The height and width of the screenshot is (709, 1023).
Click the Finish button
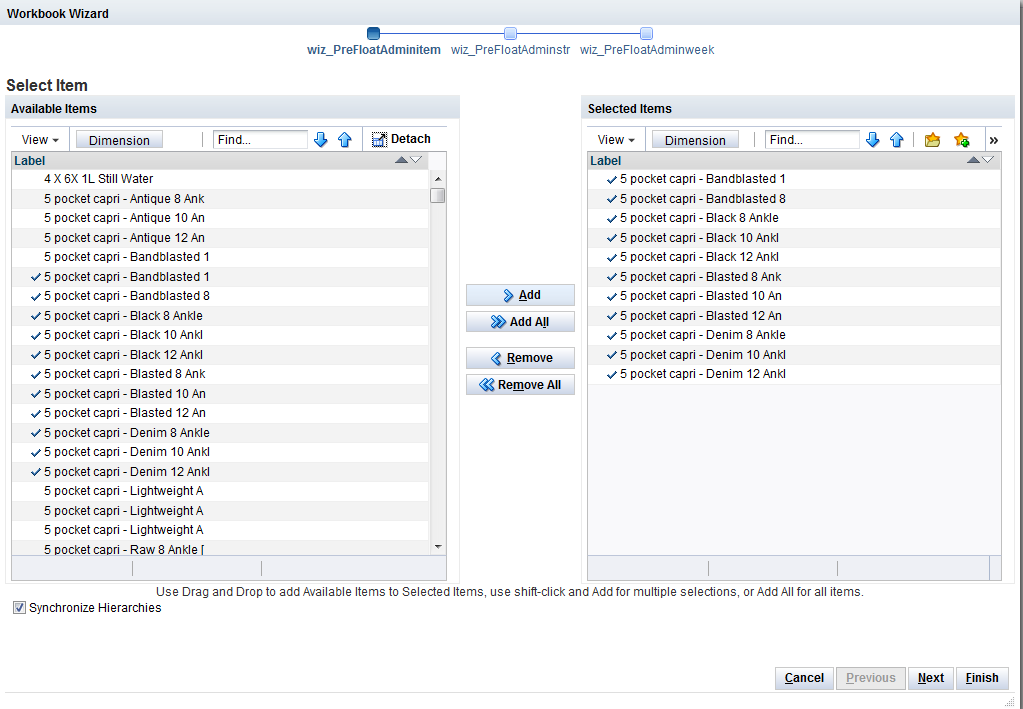[x=982, y=678]
